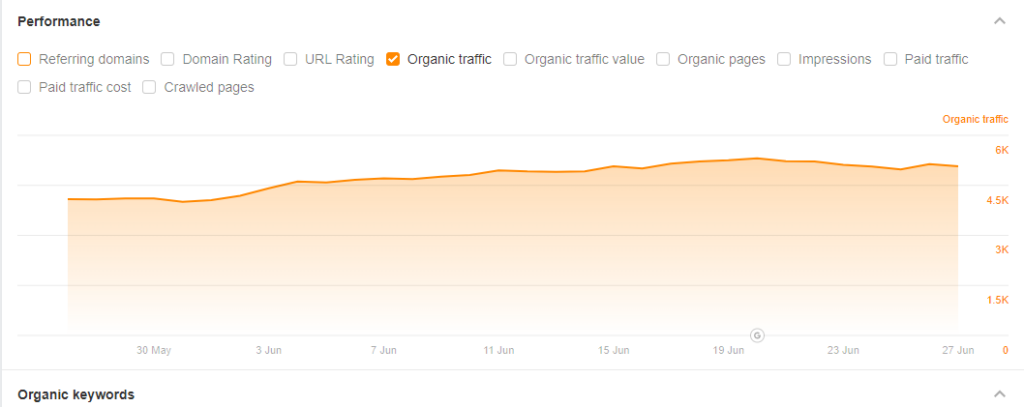Click the 11 Jun date on axis

[498, 351]
